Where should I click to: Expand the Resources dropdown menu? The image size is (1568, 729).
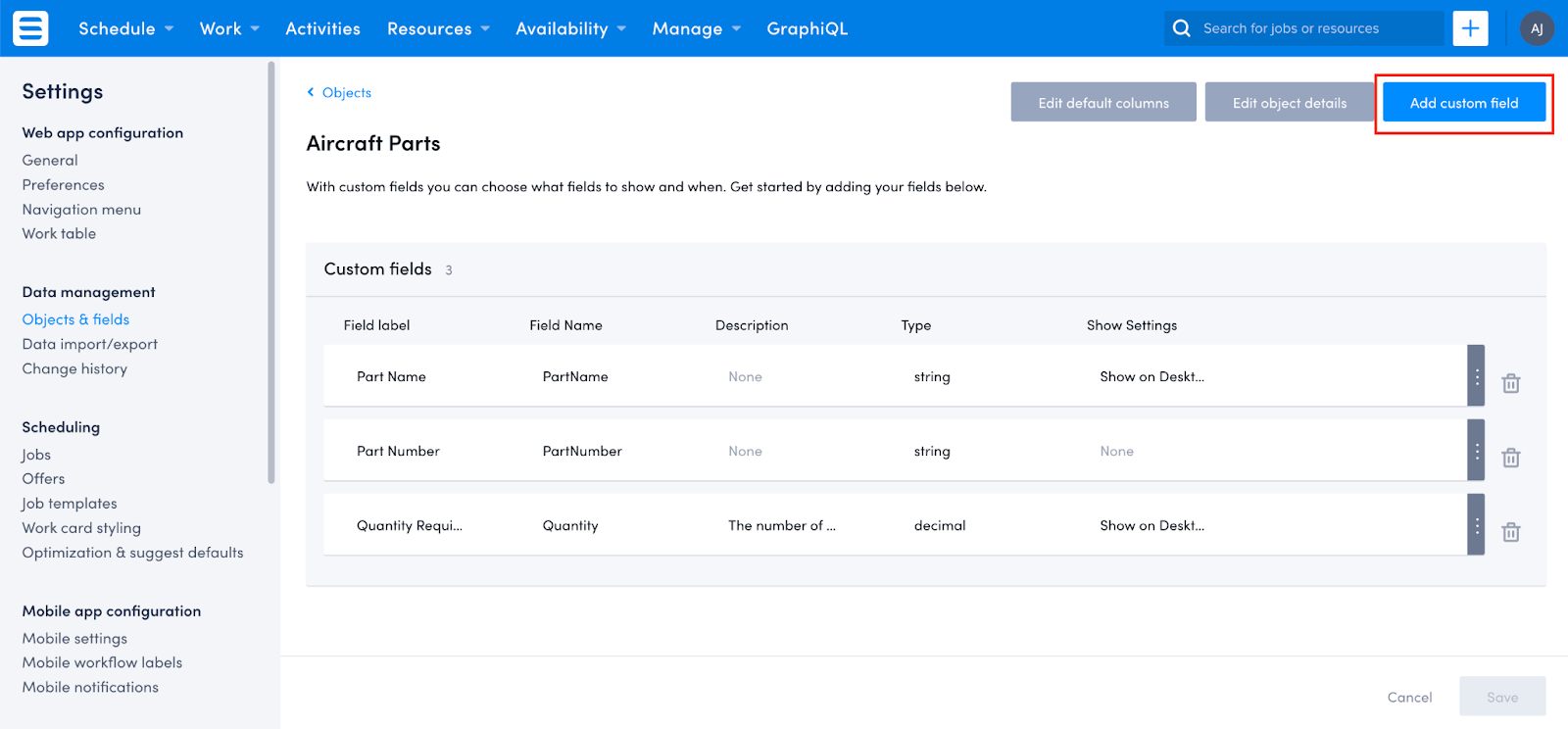pyautogui.click(x=438, y=28)
